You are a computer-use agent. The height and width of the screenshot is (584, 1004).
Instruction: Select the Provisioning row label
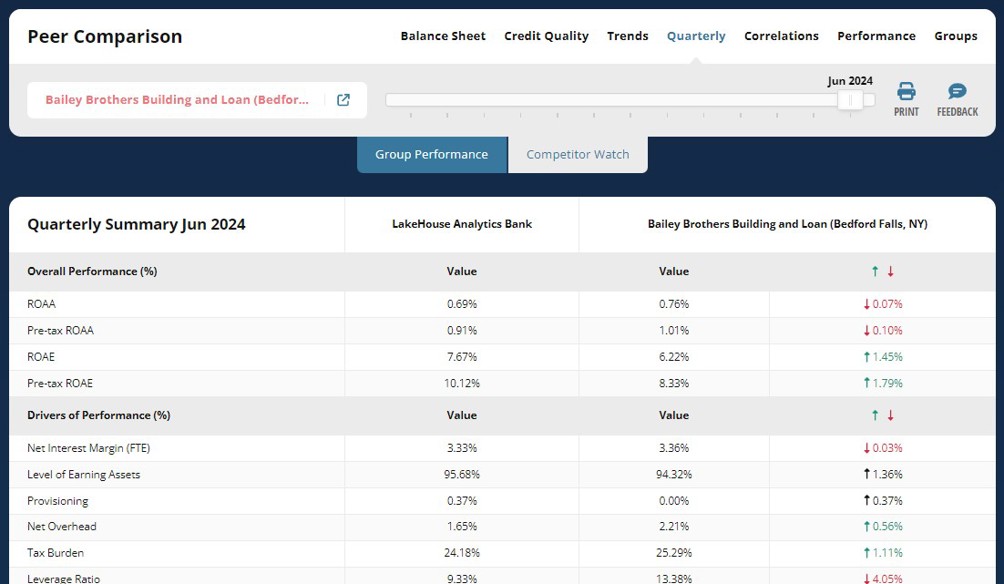[x=58, y=501]
